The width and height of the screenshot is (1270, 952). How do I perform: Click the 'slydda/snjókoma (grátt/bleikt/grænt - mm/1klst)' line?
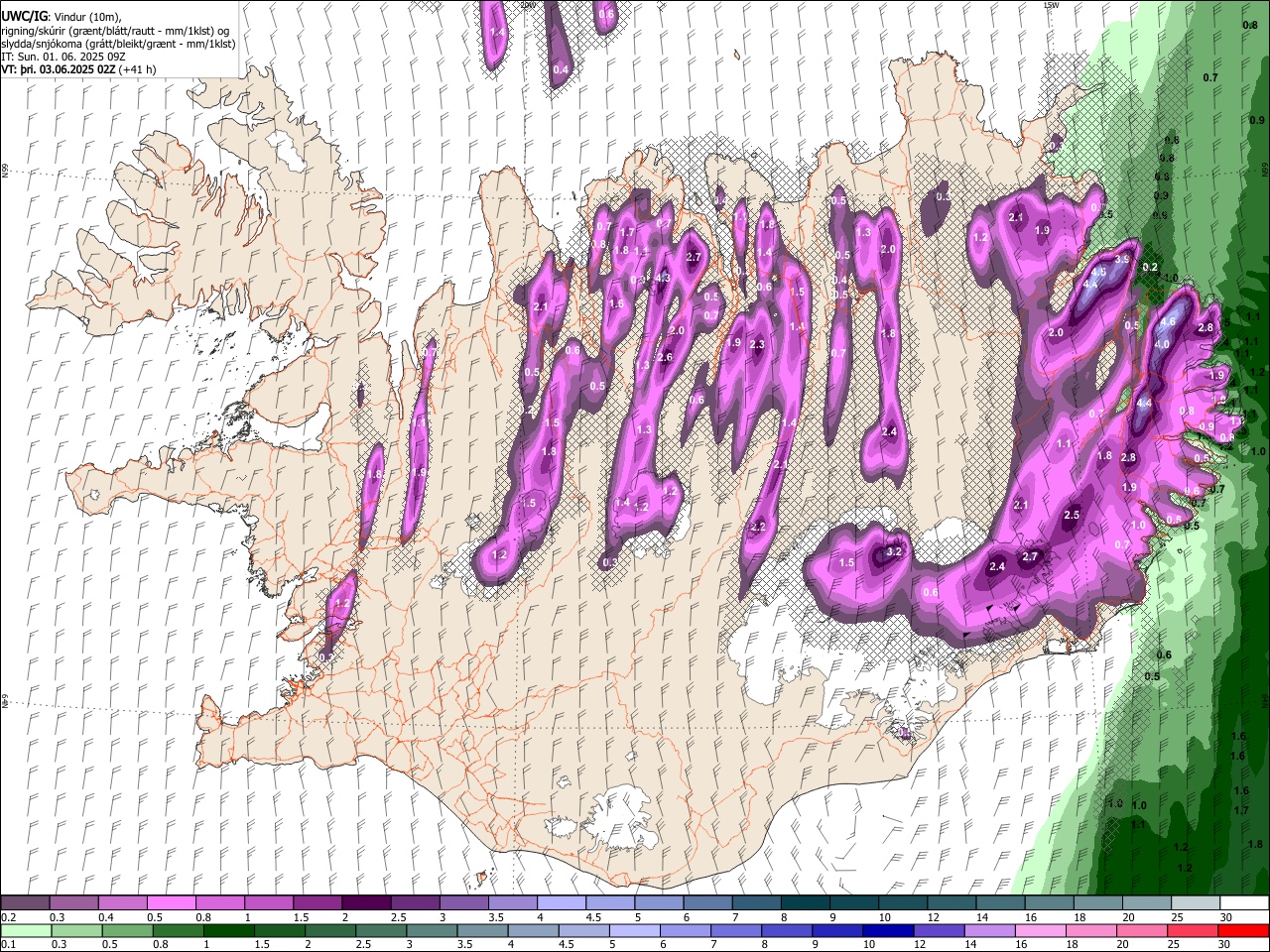(119, 45)
